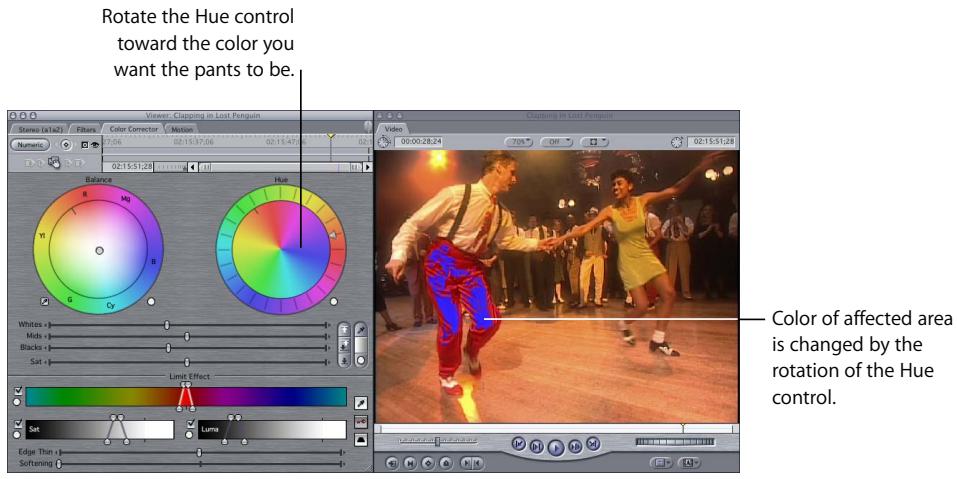Click Play Around Current Frame button
Viewport: 957px width, 479px height.
pos(575,447)
